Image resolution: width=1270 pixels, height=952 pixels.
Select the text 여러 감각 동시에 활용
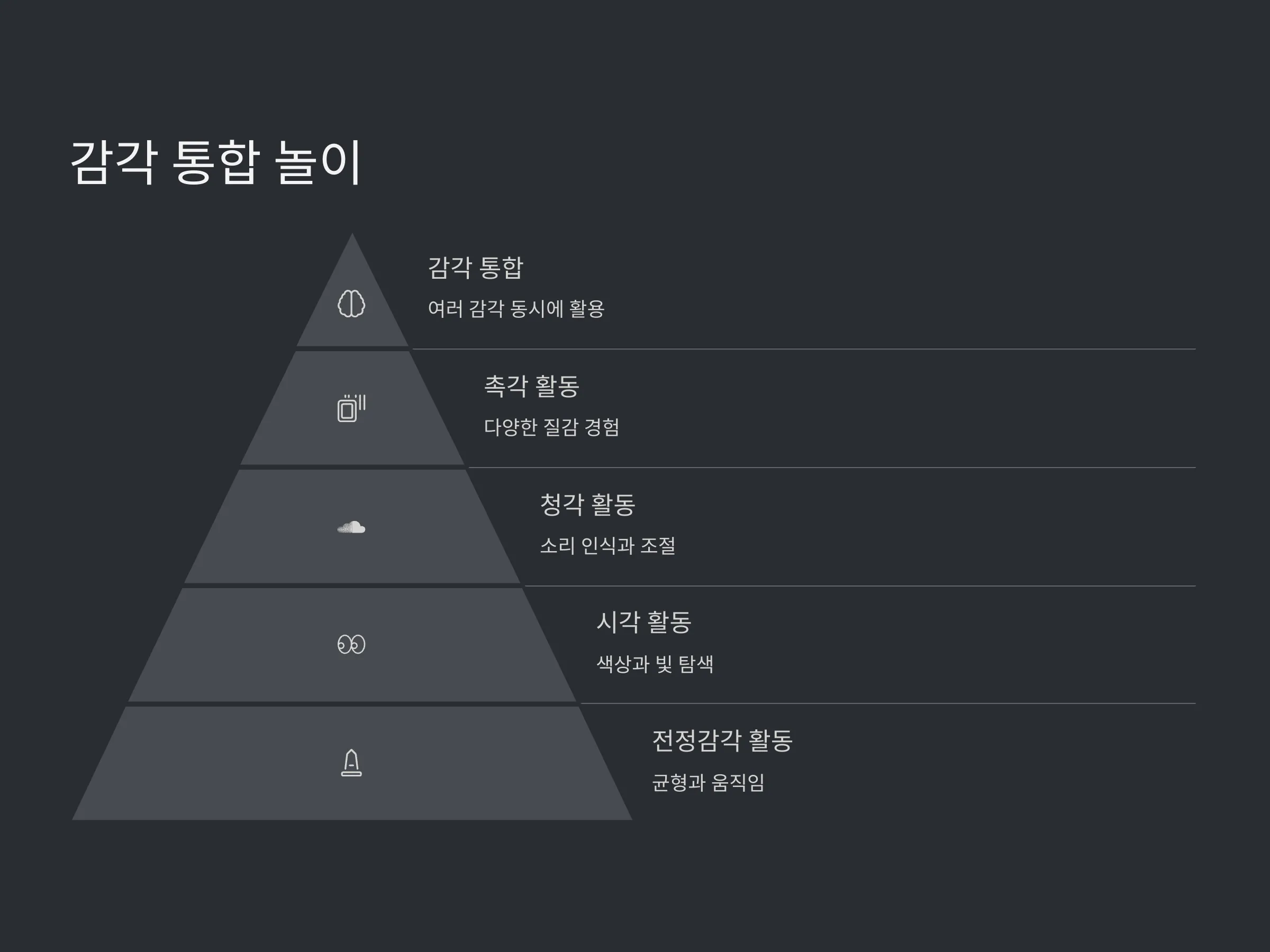(516, 309)
